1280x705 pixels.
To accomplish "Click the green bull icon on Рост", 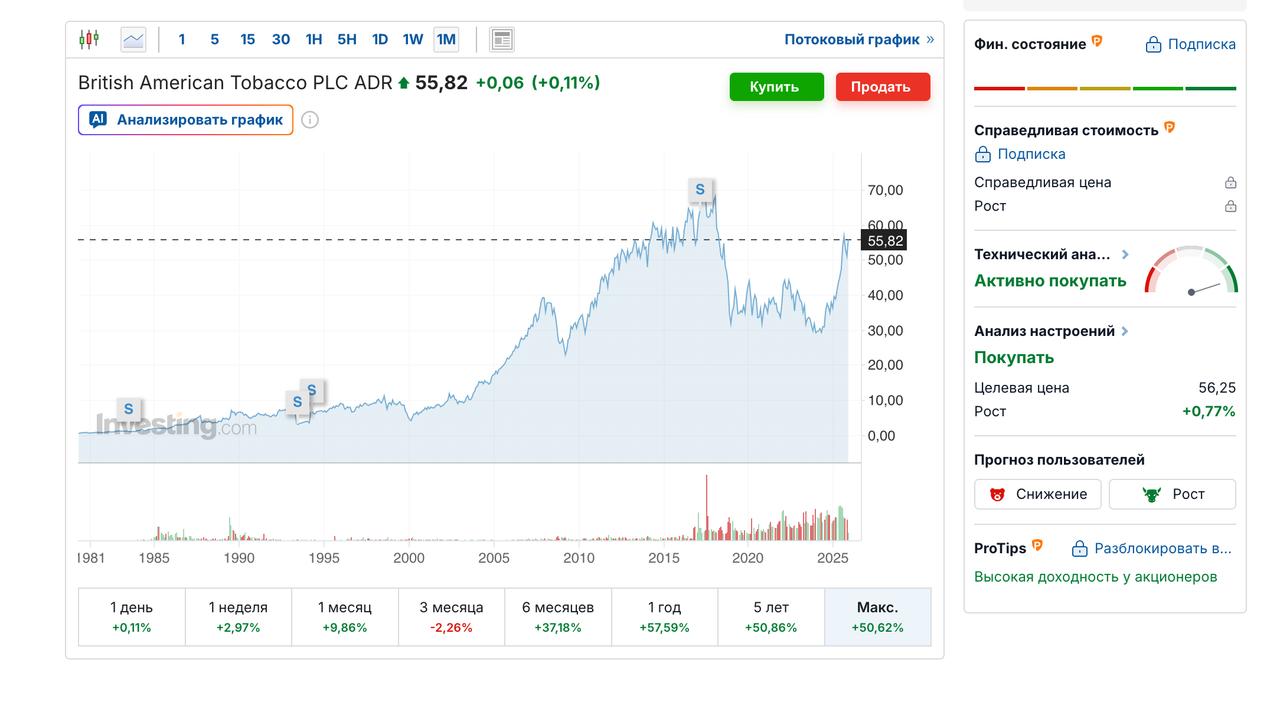I will click(1151, 494).
